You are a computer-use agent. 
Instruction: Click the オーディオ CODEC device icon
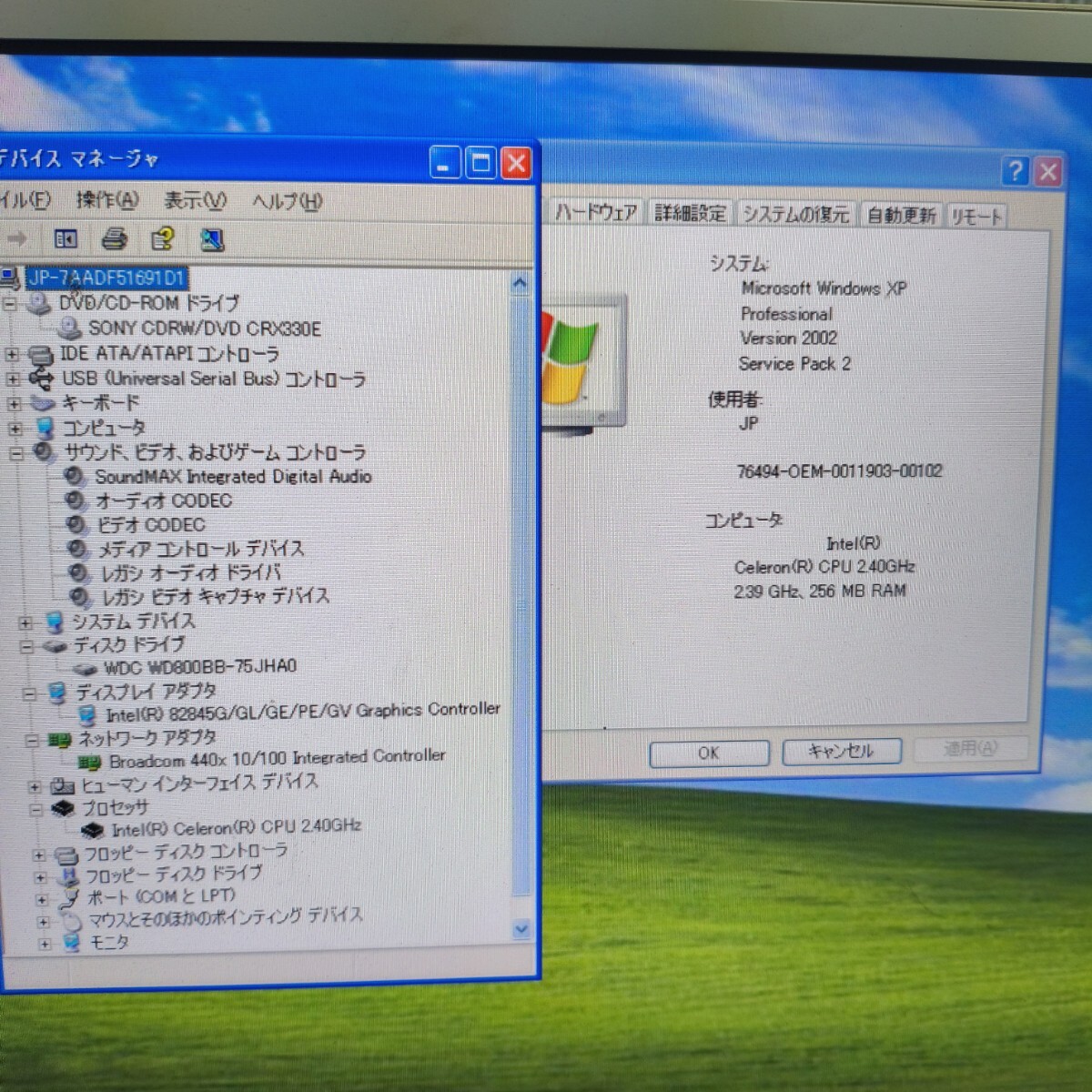76,500
